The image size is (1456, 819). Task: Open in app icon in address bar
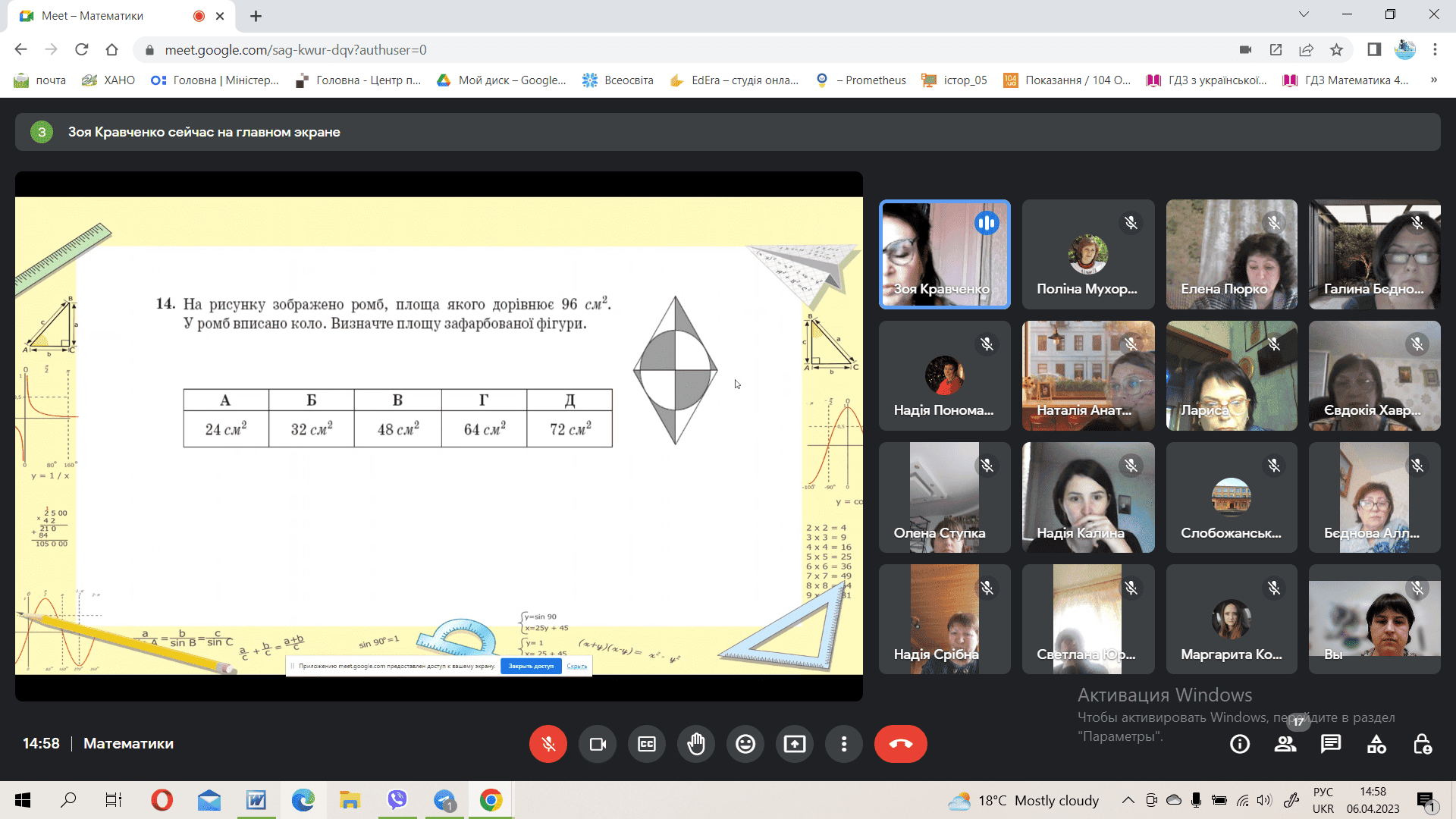(1276, 49)
